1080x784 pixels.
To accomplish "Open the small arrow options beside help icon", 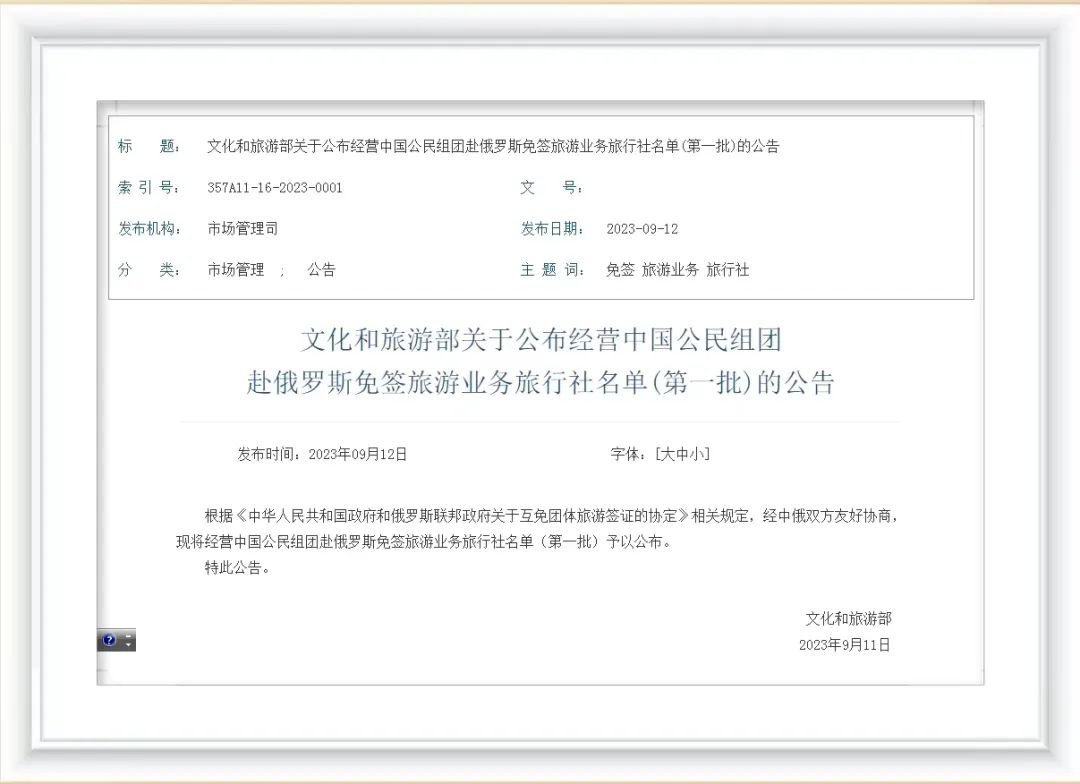I will click(x=129, y=641).
